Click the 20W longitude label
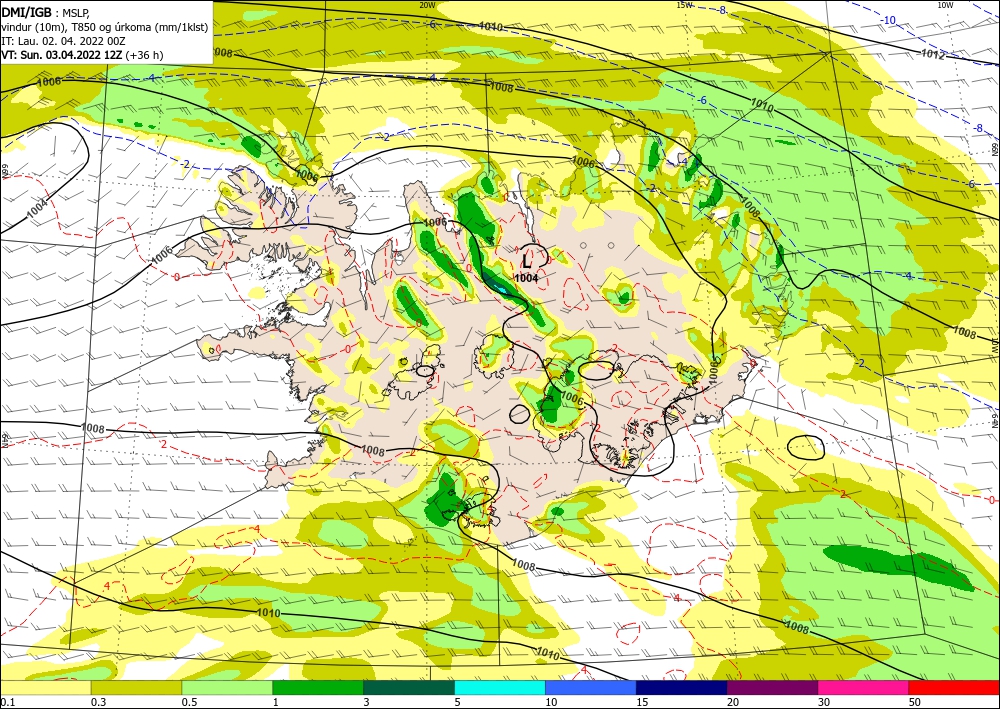1000x709 pixels. point(427,5)
